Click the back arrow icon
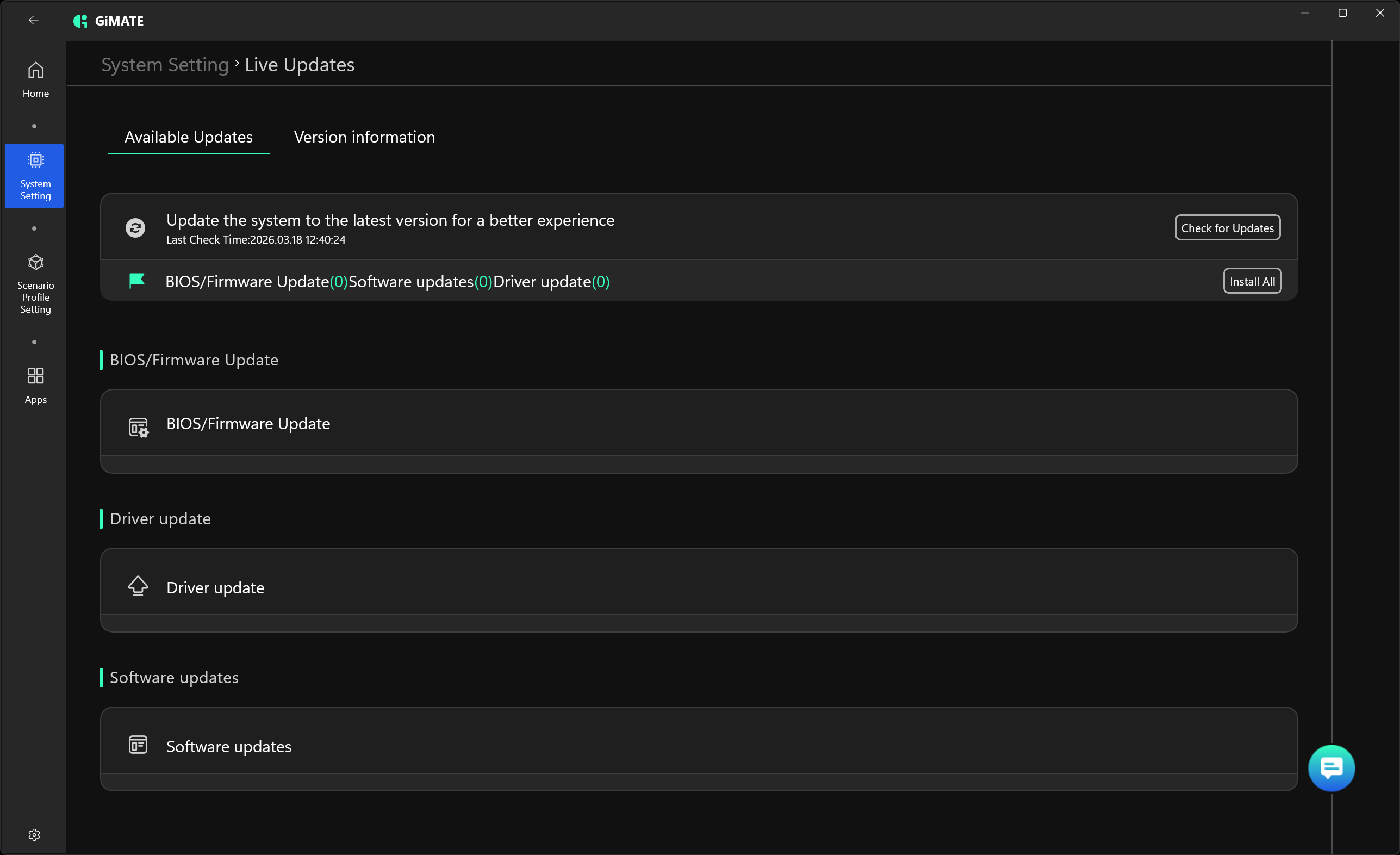The height and width of the screenshot is (855, 1400). [x=34, y=21]
